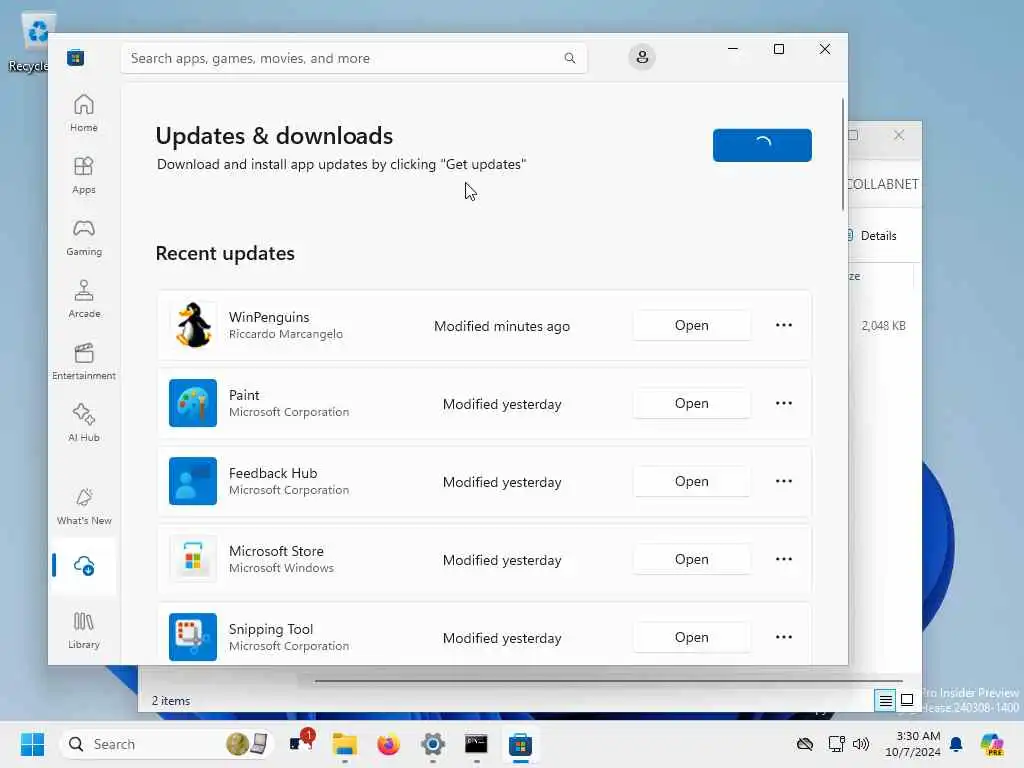This screenshot has width=1024, height=768.
Task: Open the network icon in system tray
Action: (837, 744)
